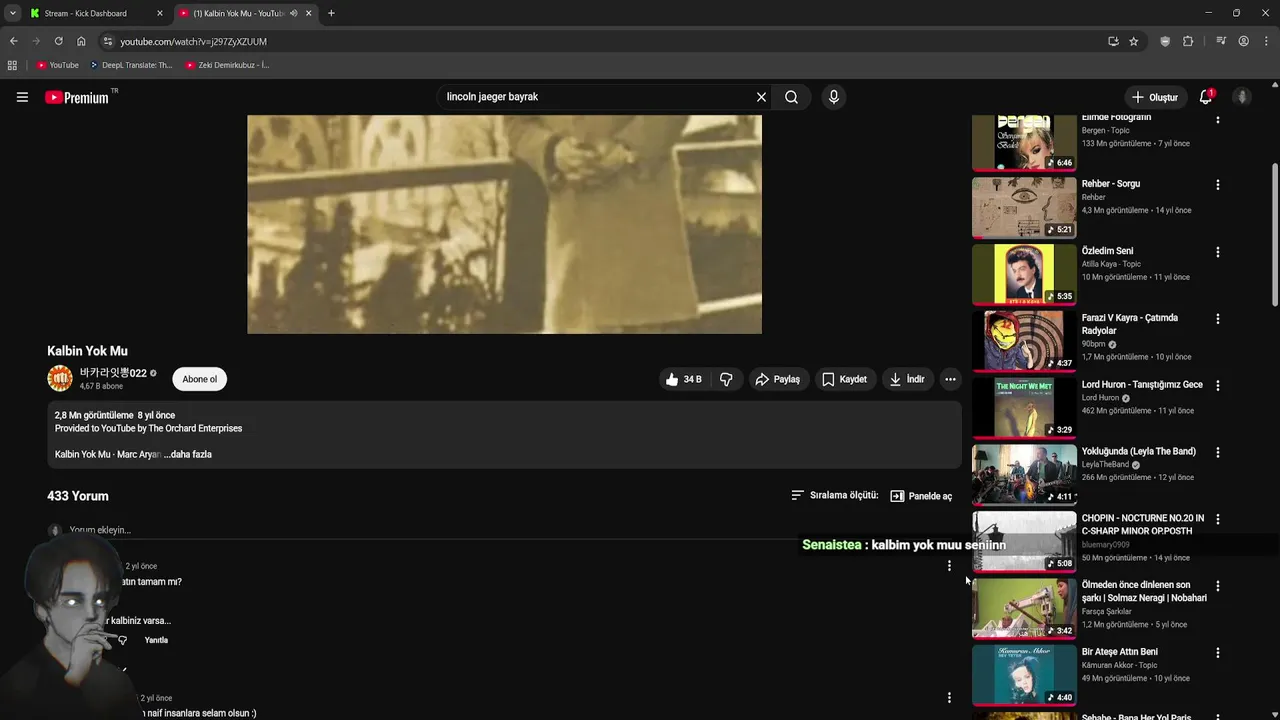Image resolution: width=1280 pixels, height=720 pixels.
Task: Click the magnifier search button
Action: [x=791, y=97]
